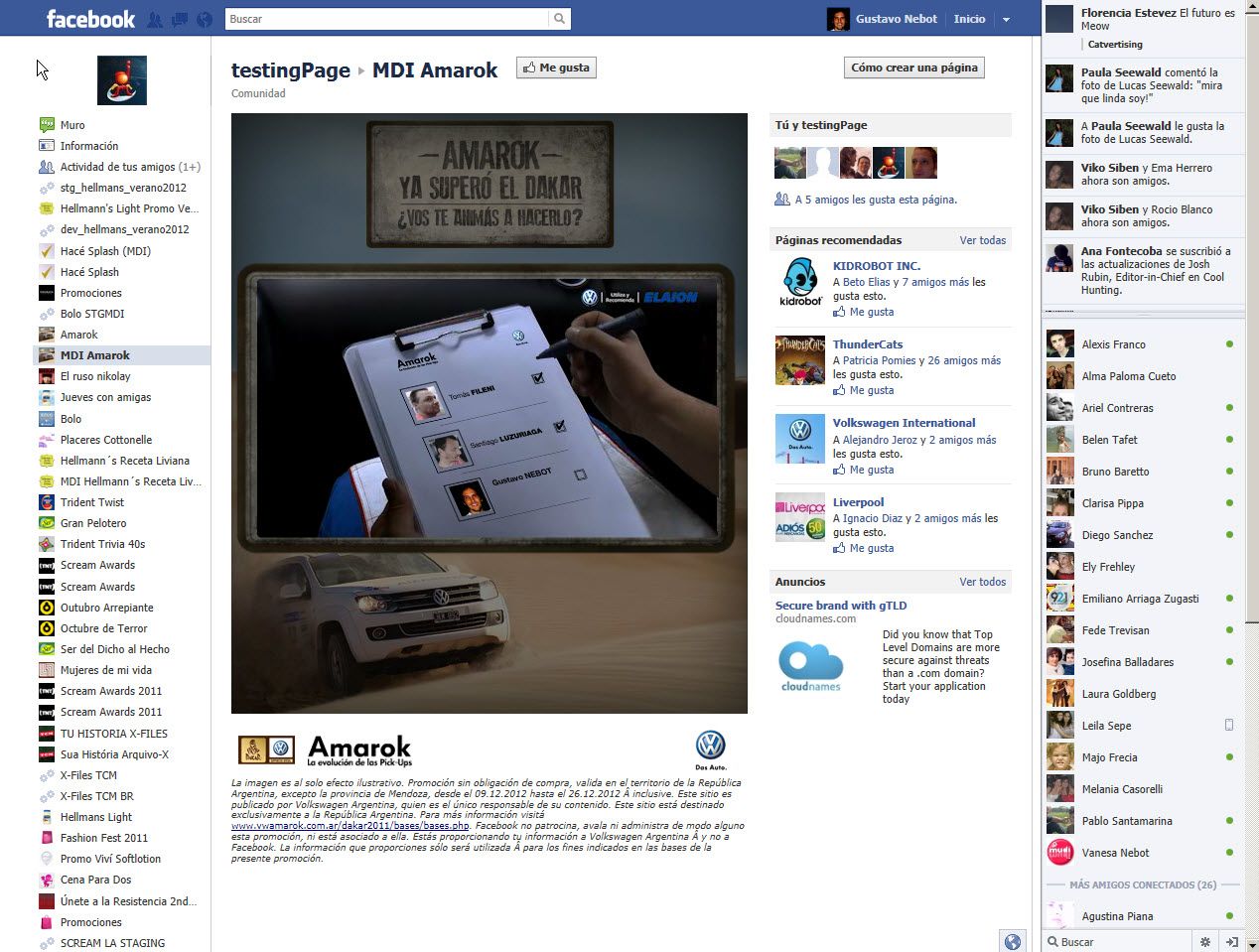Open Actividad de tus amigos

(130, 167)
